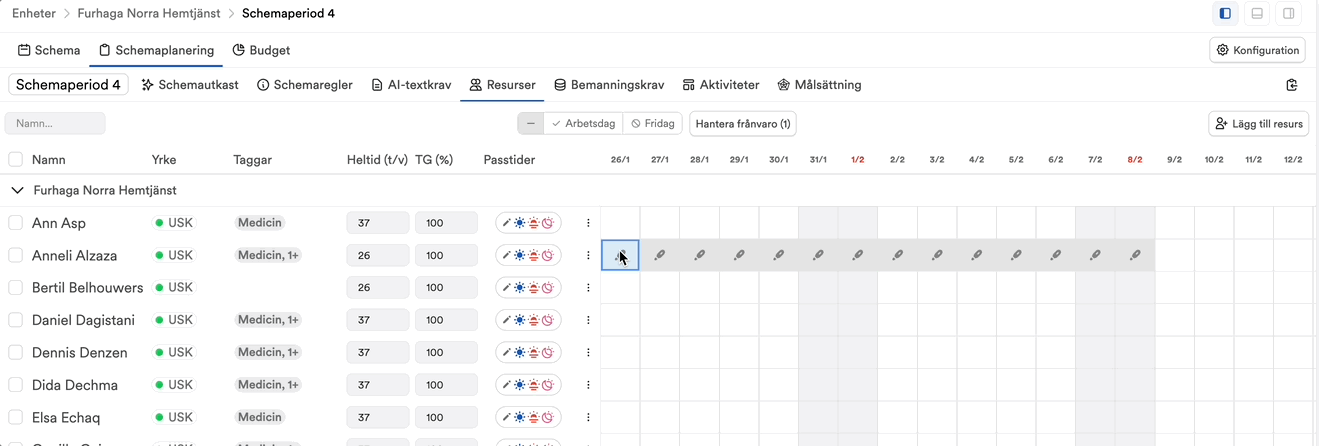Open the Schemaregler tab
Image resolution: width=1322 pixels, height=446 pixels.
(x=305, y=85)
